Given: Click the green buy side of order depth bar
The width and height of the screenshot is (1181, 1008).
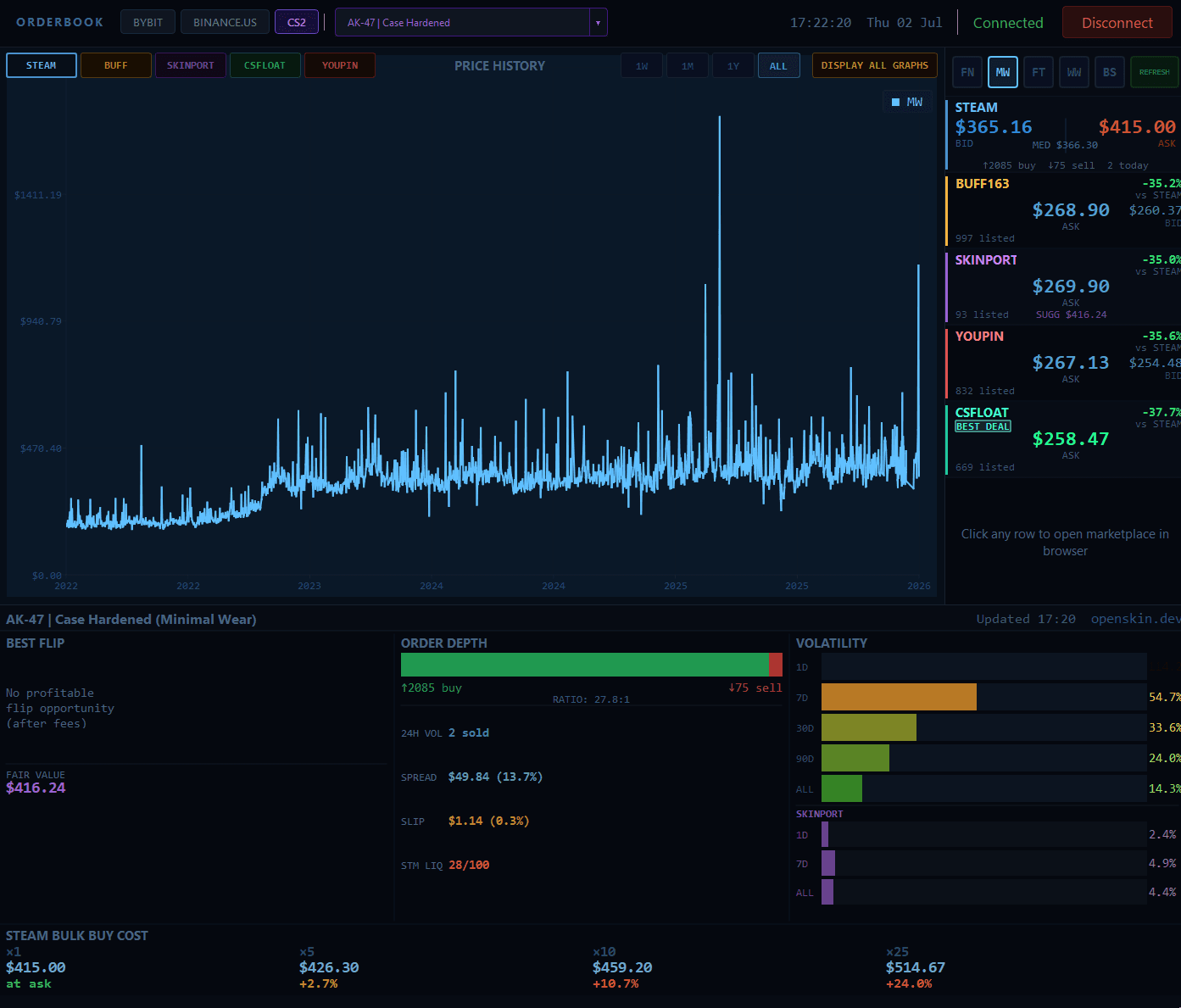Looking at the screenshot, I should [584, 665].
